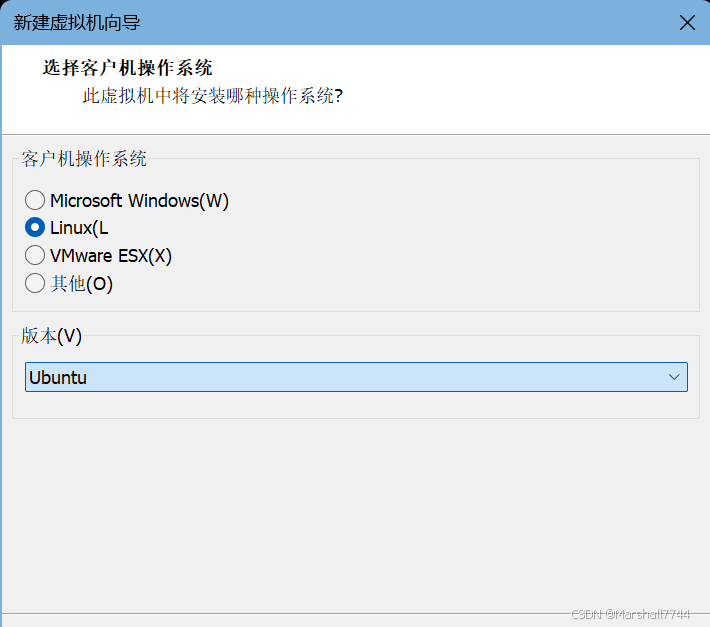Select the Linux radio button

35,227
